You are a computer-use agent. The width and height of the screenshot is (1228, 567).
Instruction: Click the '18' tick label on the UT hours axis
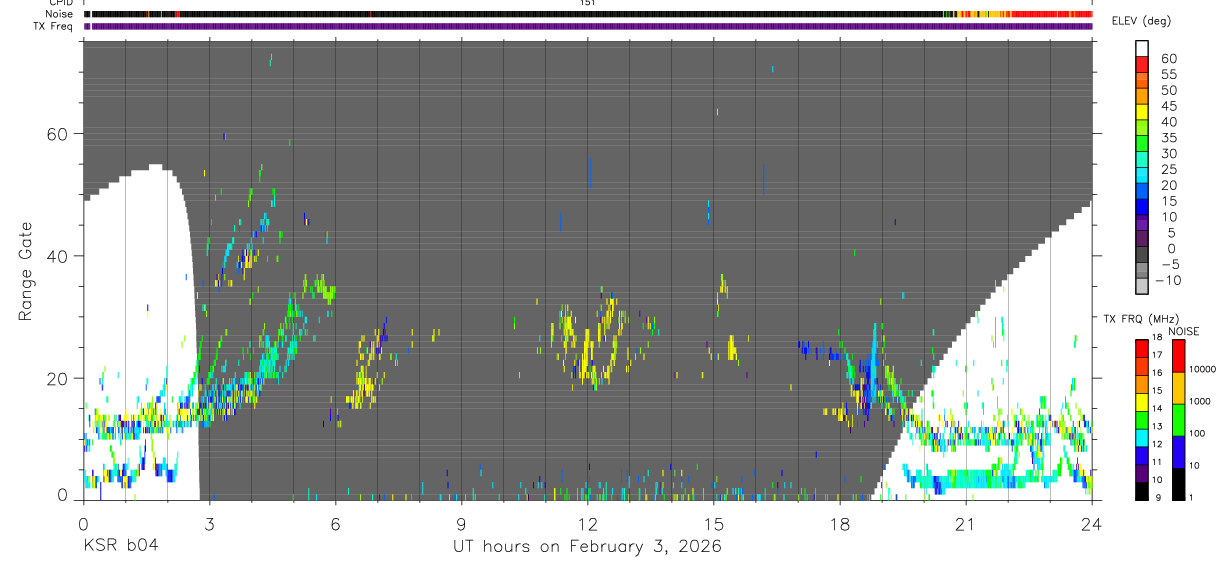point(840,522)
